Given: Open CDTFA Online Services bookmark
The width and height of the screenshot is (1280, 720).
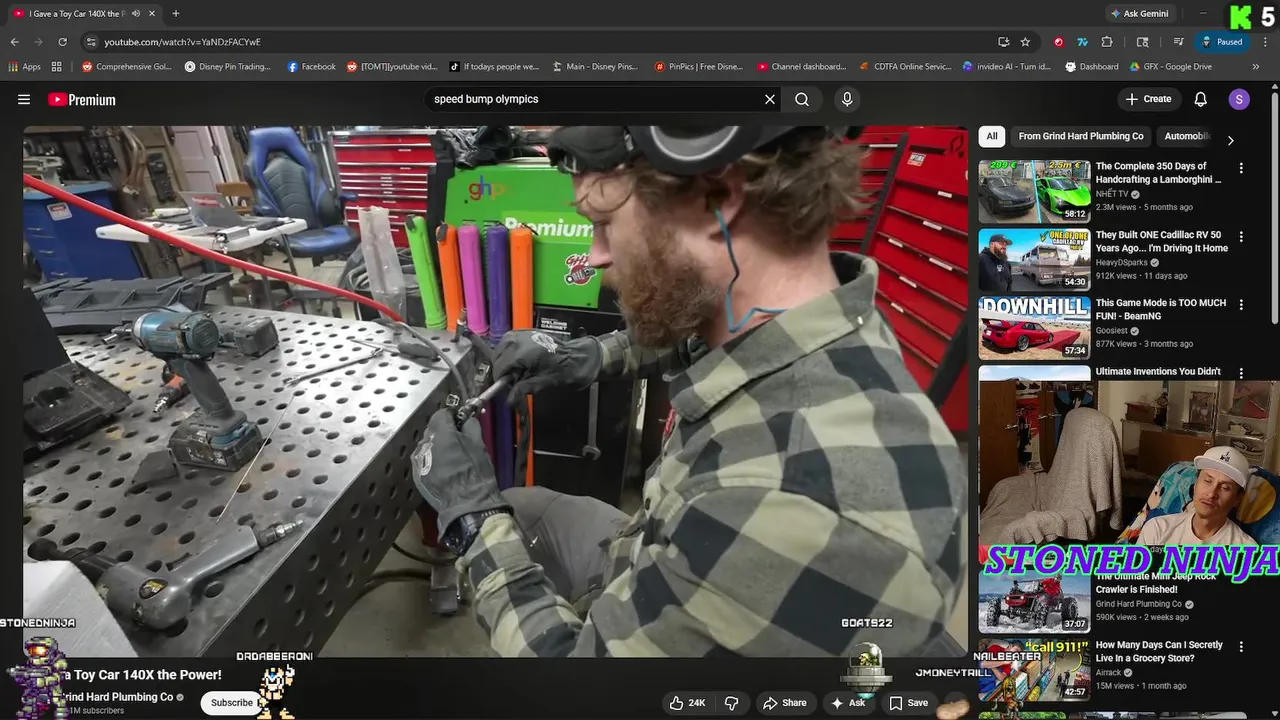Looking at the screenshot, I should tap(905, 67).
